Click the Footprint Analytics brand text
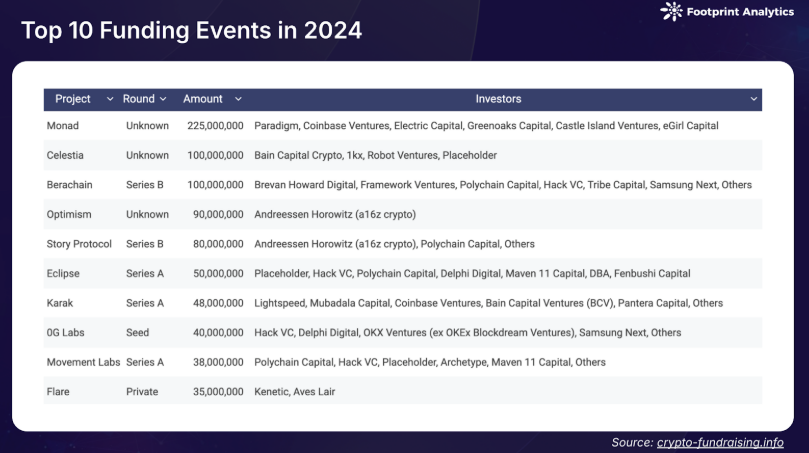The height and width of the screenshot is (453, 809). pos(740,12)
